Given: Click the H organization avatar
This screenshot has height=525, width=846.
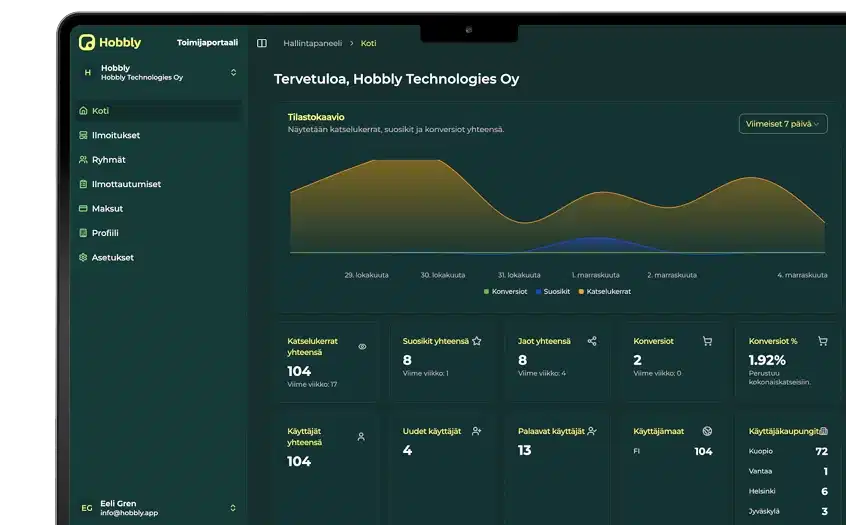Looking at the screenshot, I should (x=87, y=72).
